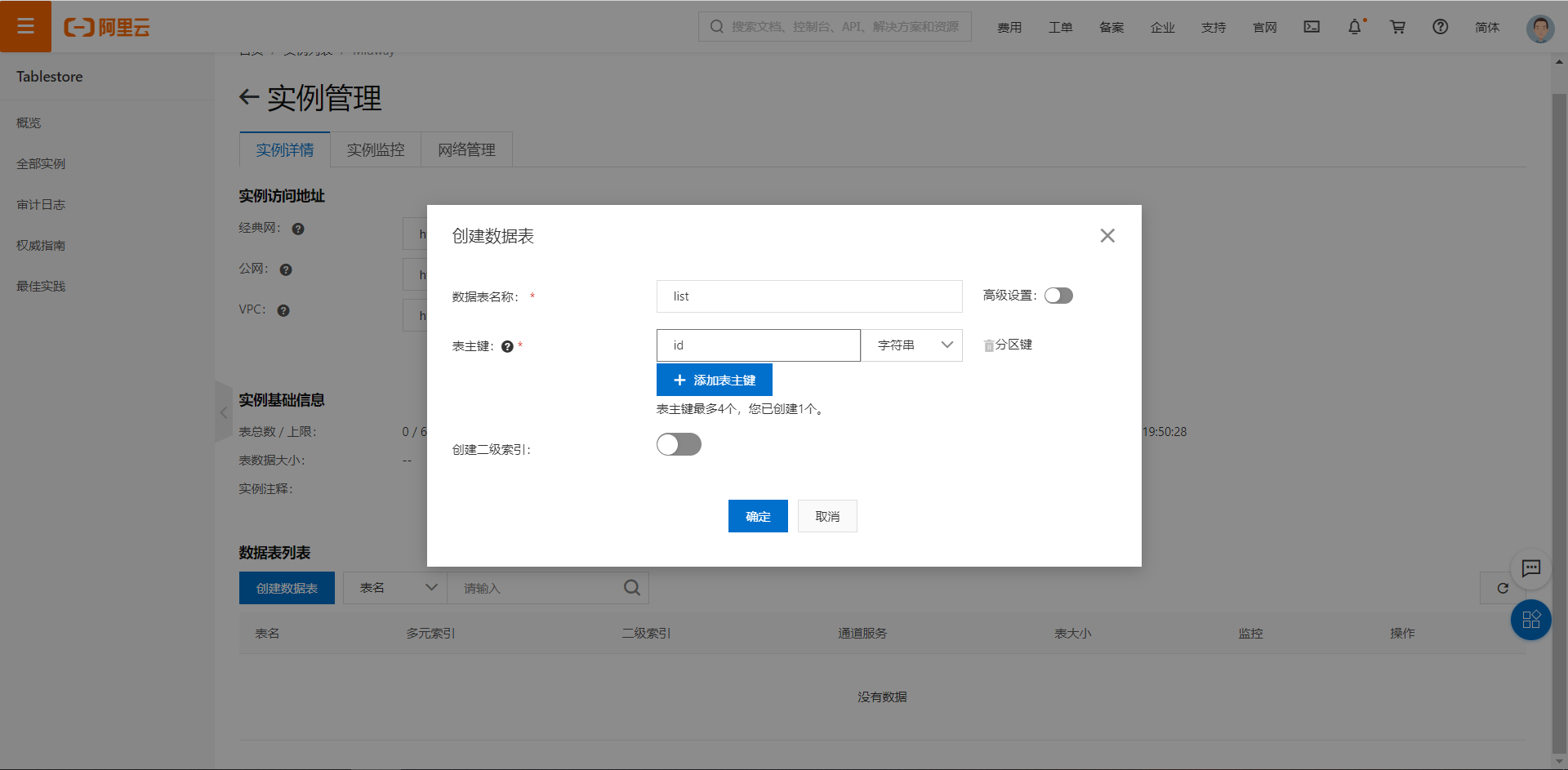Click the user avatar picture
1568x770 pixels.
coord(1539,29)
